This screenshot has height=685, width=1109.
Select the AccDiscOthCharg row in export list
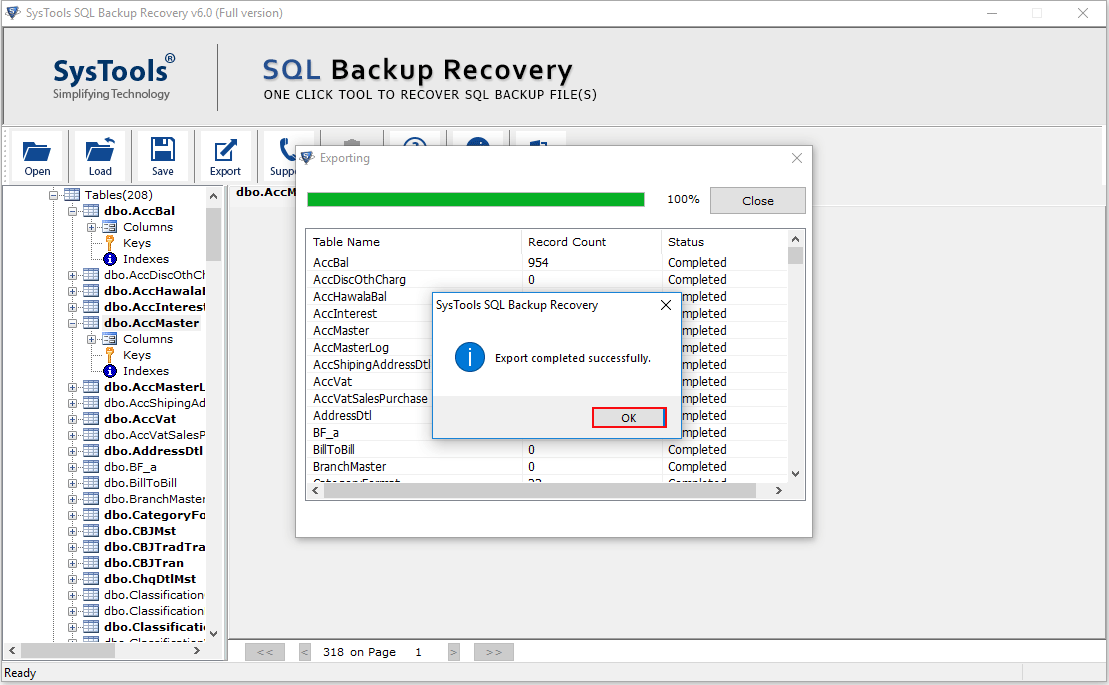[547, 280]
